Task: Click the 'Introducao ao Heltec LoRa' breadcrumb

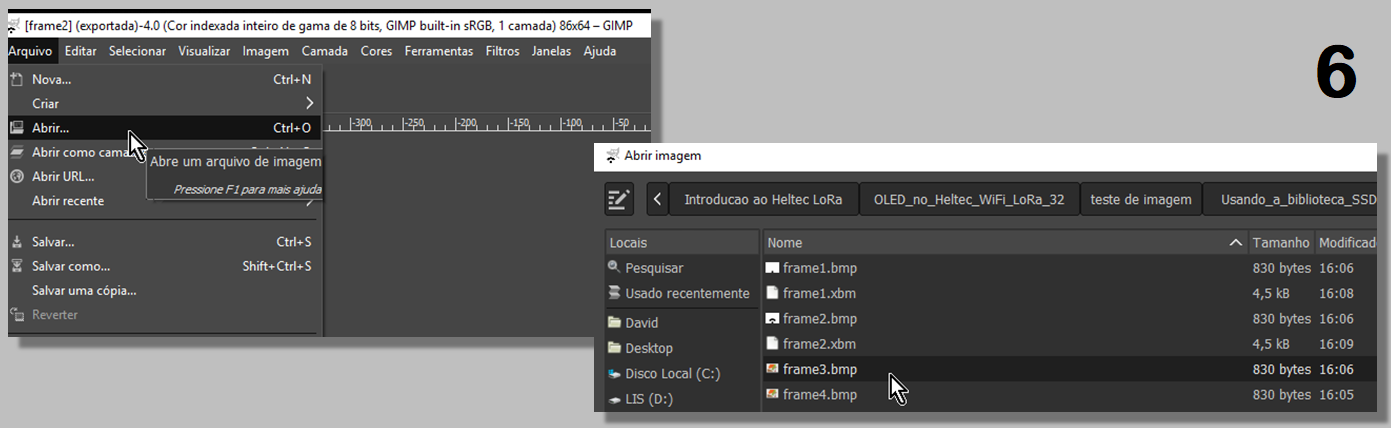Action: [x=763, y=199]
